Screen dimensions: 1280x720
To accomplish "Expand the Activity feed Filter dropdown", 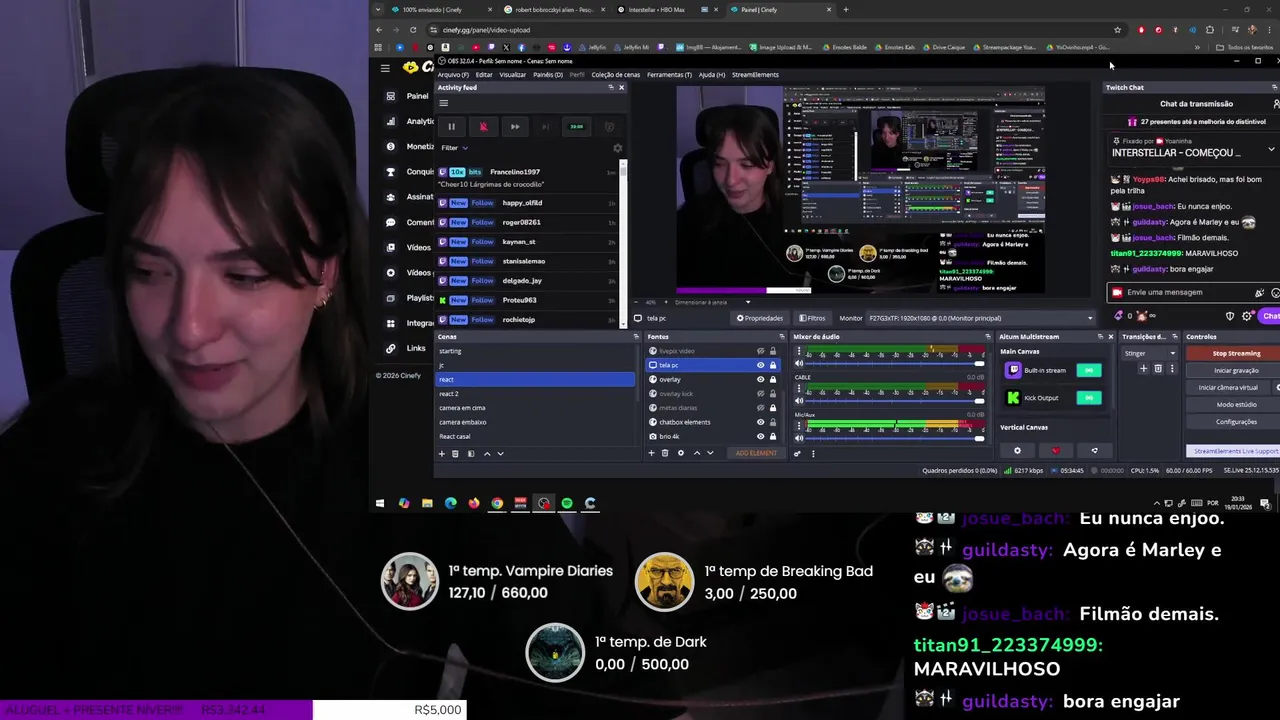I will pyautogui.click(x=455, y=148).
